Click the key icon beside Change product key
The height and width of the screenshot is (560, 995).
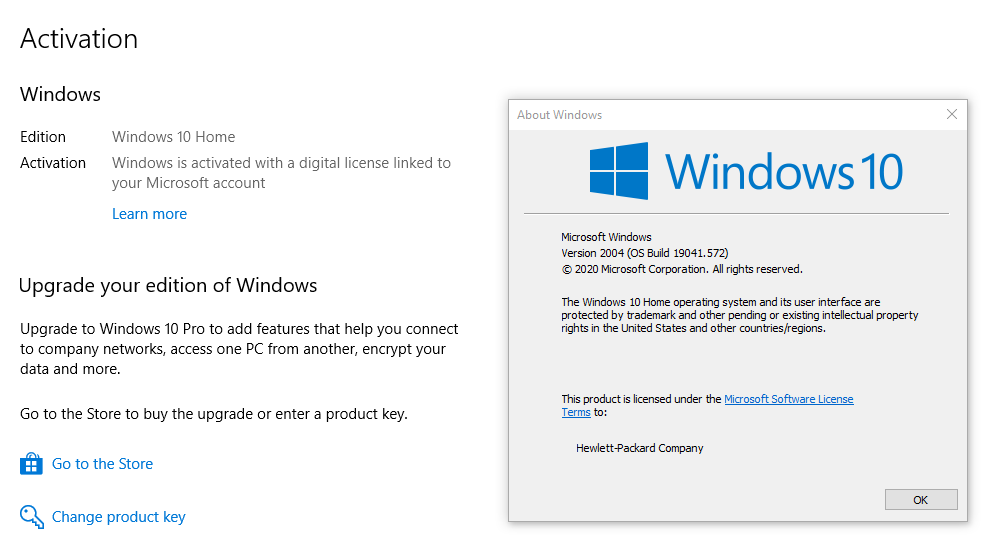31,517
